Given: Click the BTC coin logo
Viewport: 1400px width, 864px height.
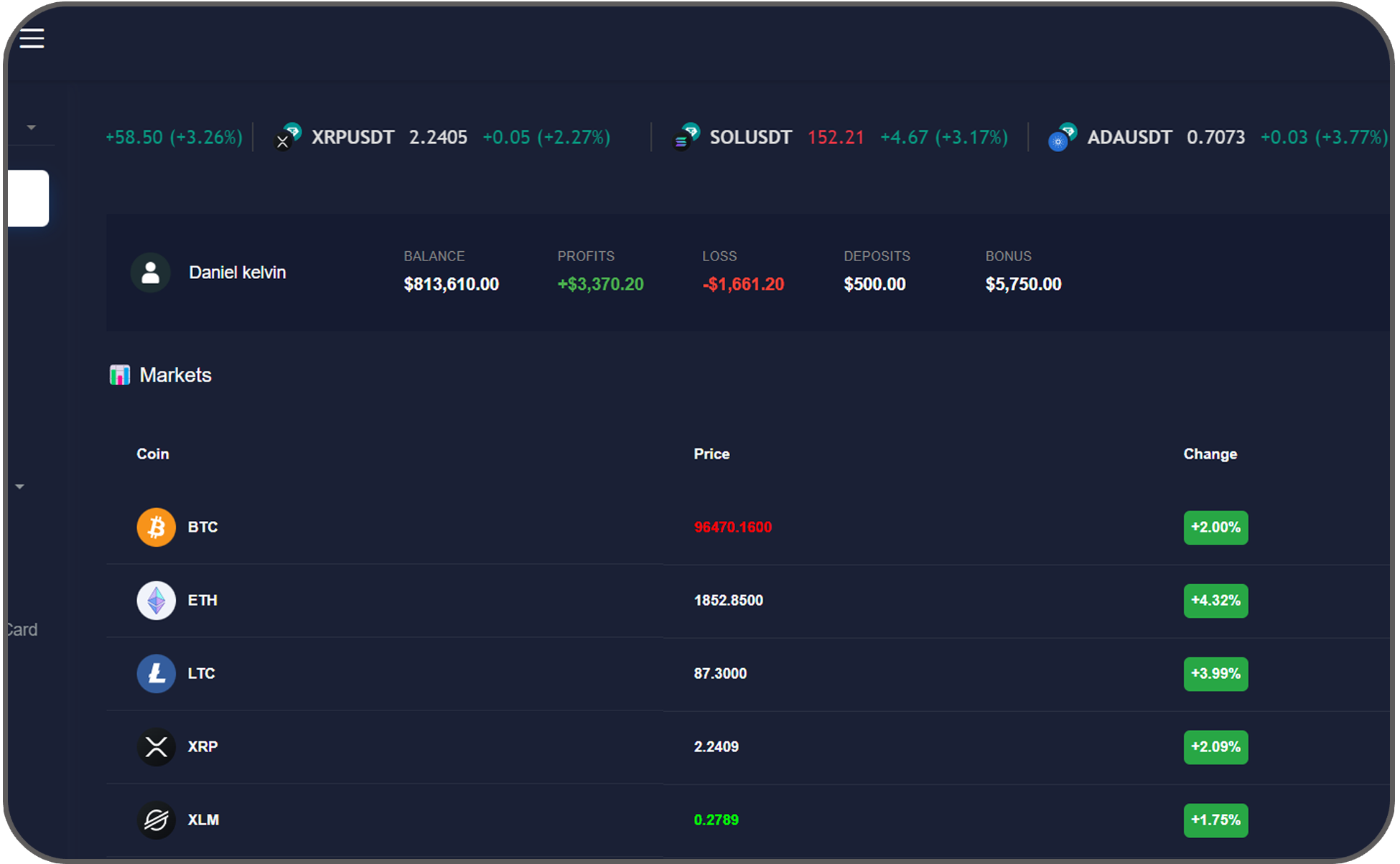Looking at the screenshot, I should click(156, 527).
